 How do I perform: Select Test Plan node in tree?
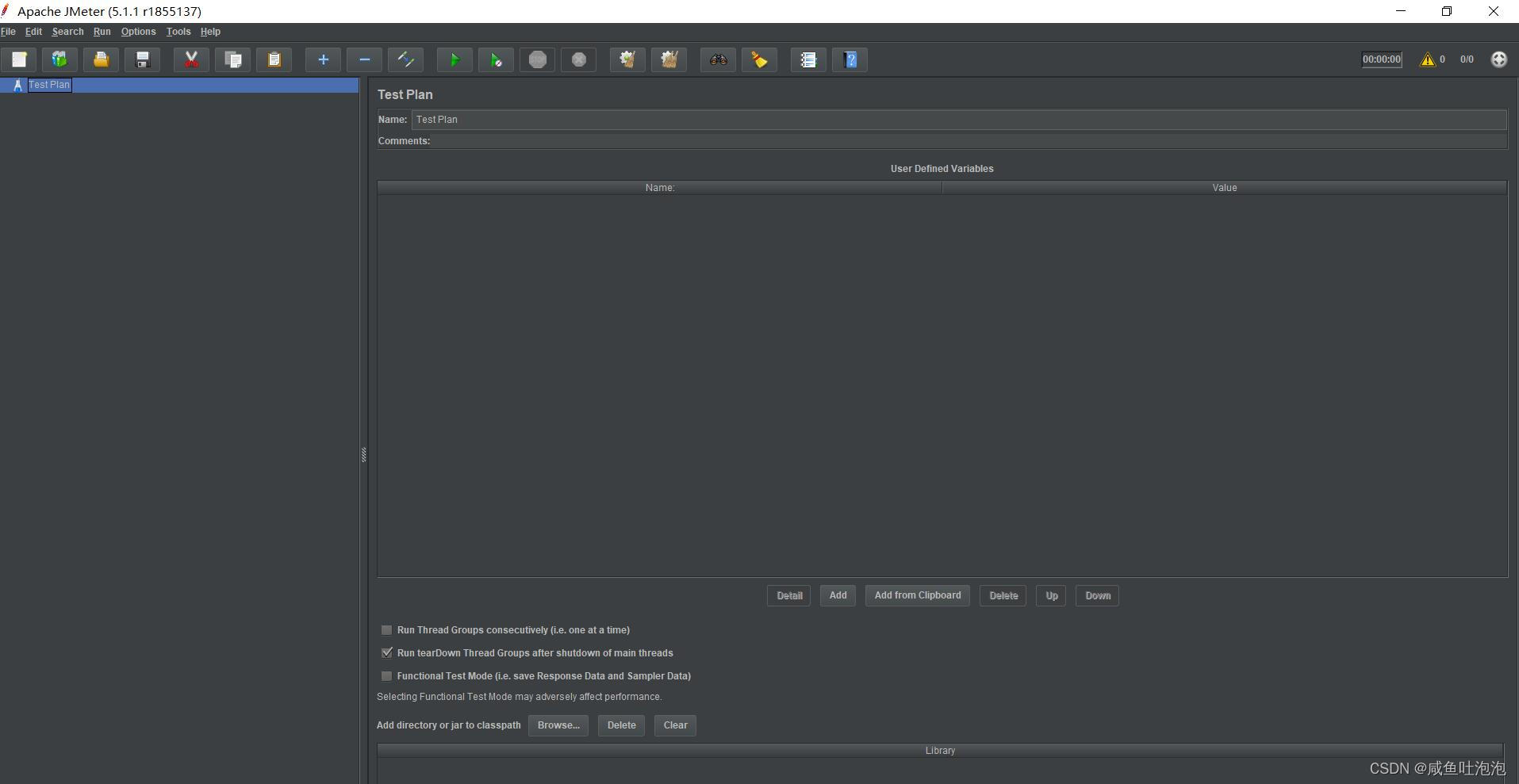tap(49, 85)
